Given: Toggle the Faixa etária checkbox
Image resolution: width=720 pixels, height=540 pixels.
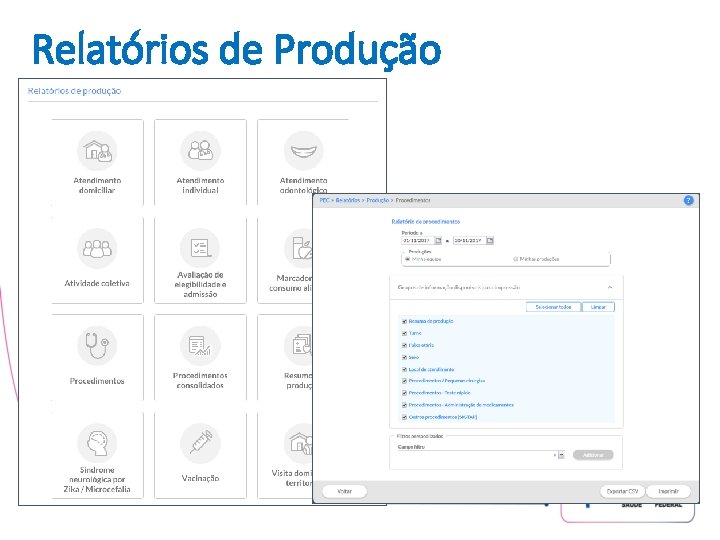Looking at the screenshot, I should [x=405, y=345].
